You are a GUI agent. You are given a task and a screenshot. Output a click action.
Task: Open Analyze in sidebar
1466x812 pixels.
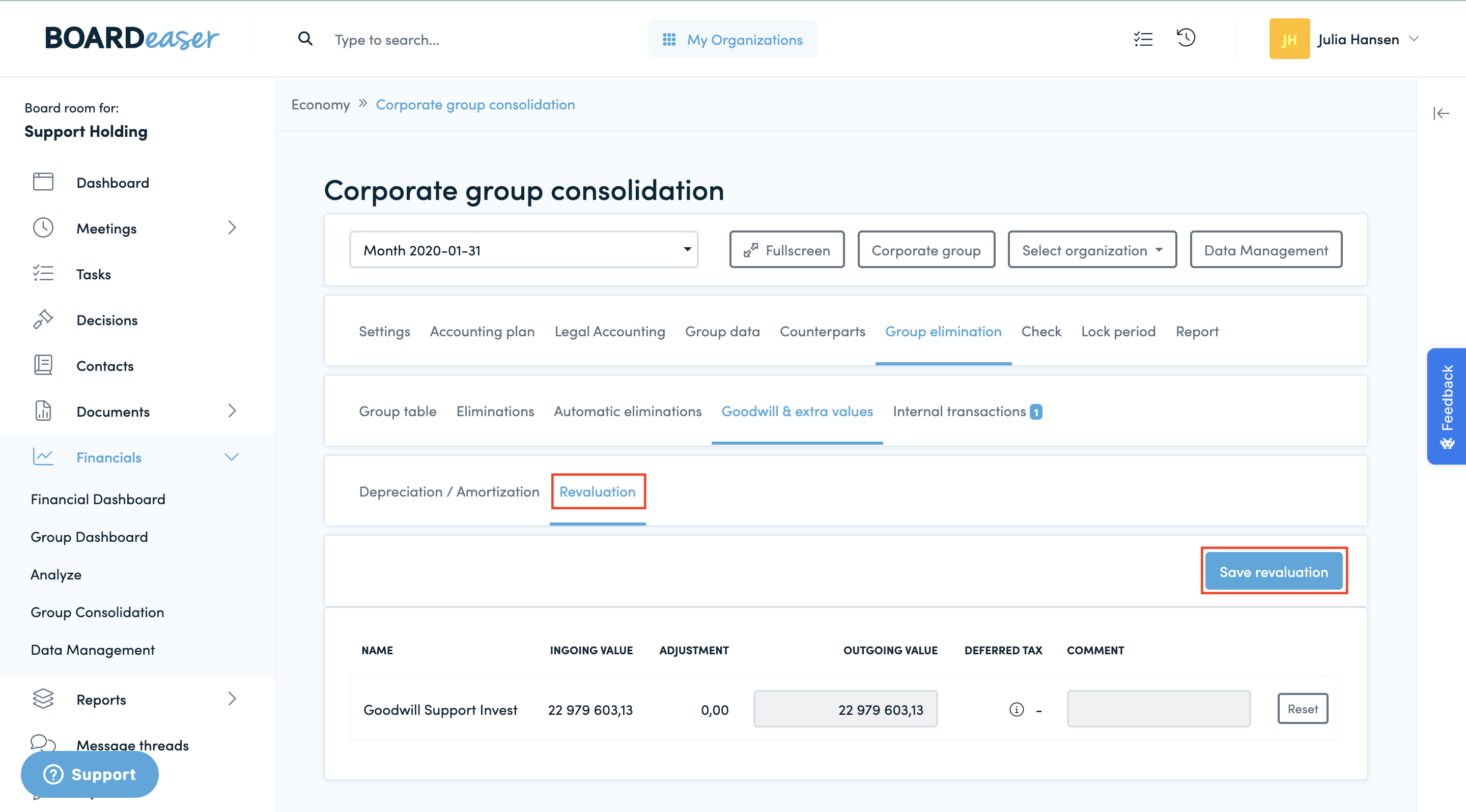click(56, 575)
